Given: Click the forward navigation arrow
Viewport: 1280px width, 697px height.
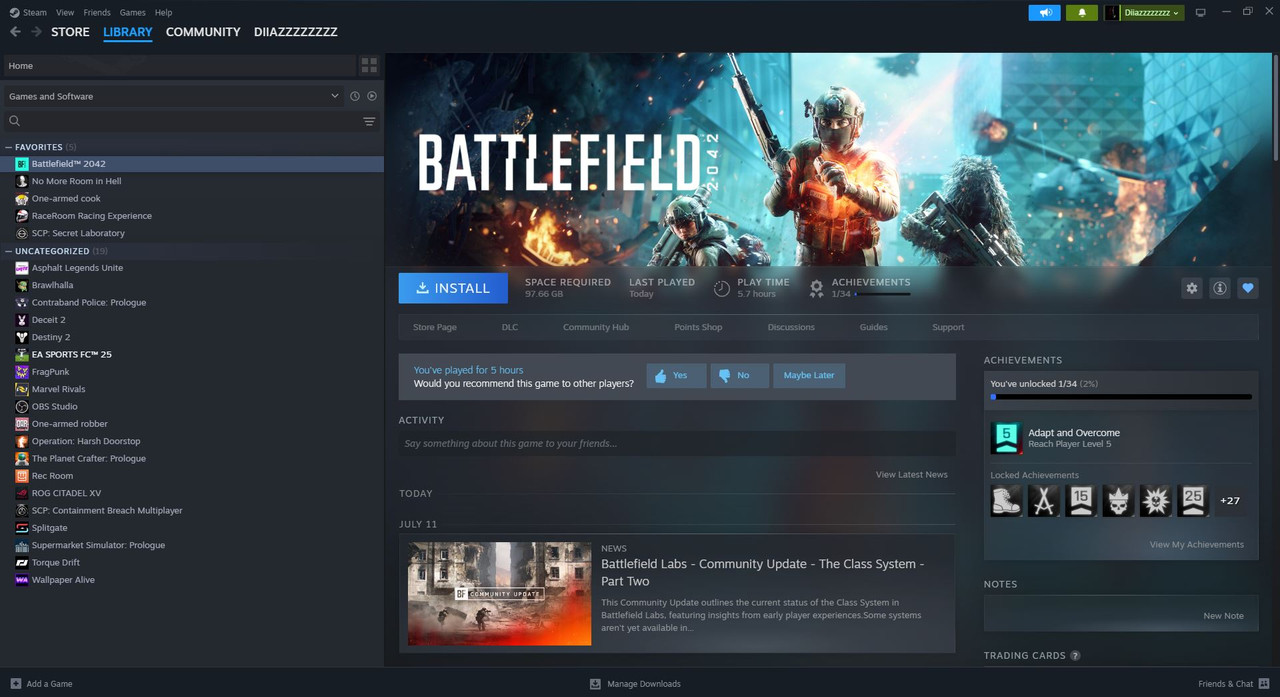Looking at the screenshot, I should (36, 32).
